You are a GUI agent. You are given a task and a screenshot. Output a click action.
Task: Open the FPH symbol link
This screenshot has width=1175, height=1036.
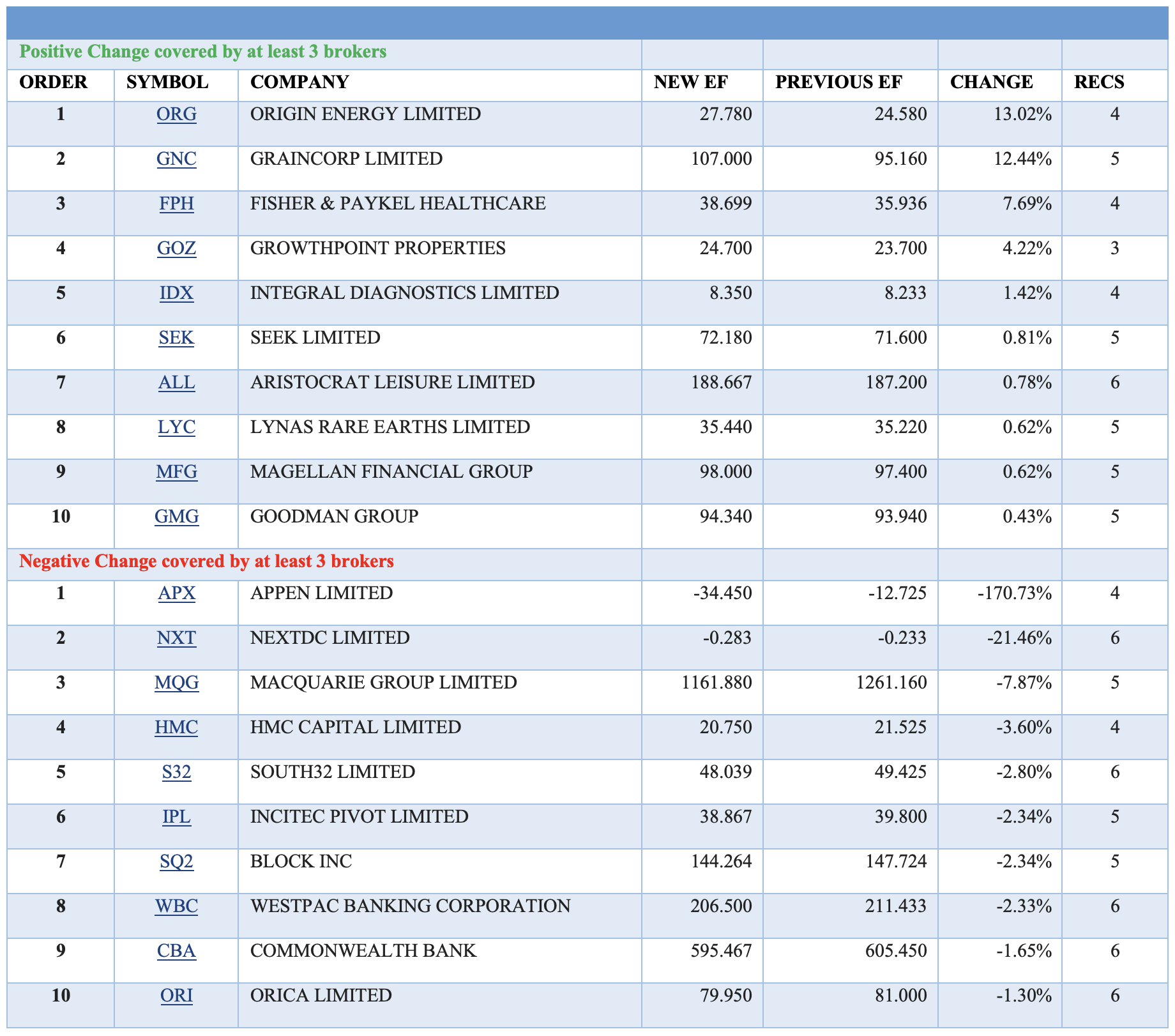click(x=176, y=204)
